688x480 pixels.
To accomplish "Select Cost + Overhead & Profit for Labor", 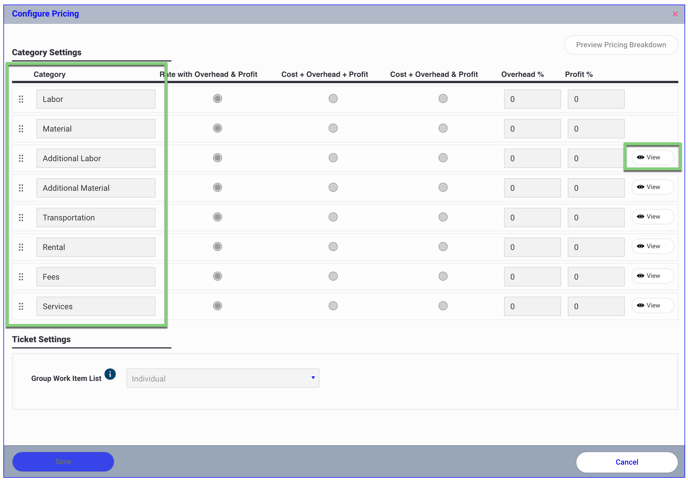I will [443, 99].
